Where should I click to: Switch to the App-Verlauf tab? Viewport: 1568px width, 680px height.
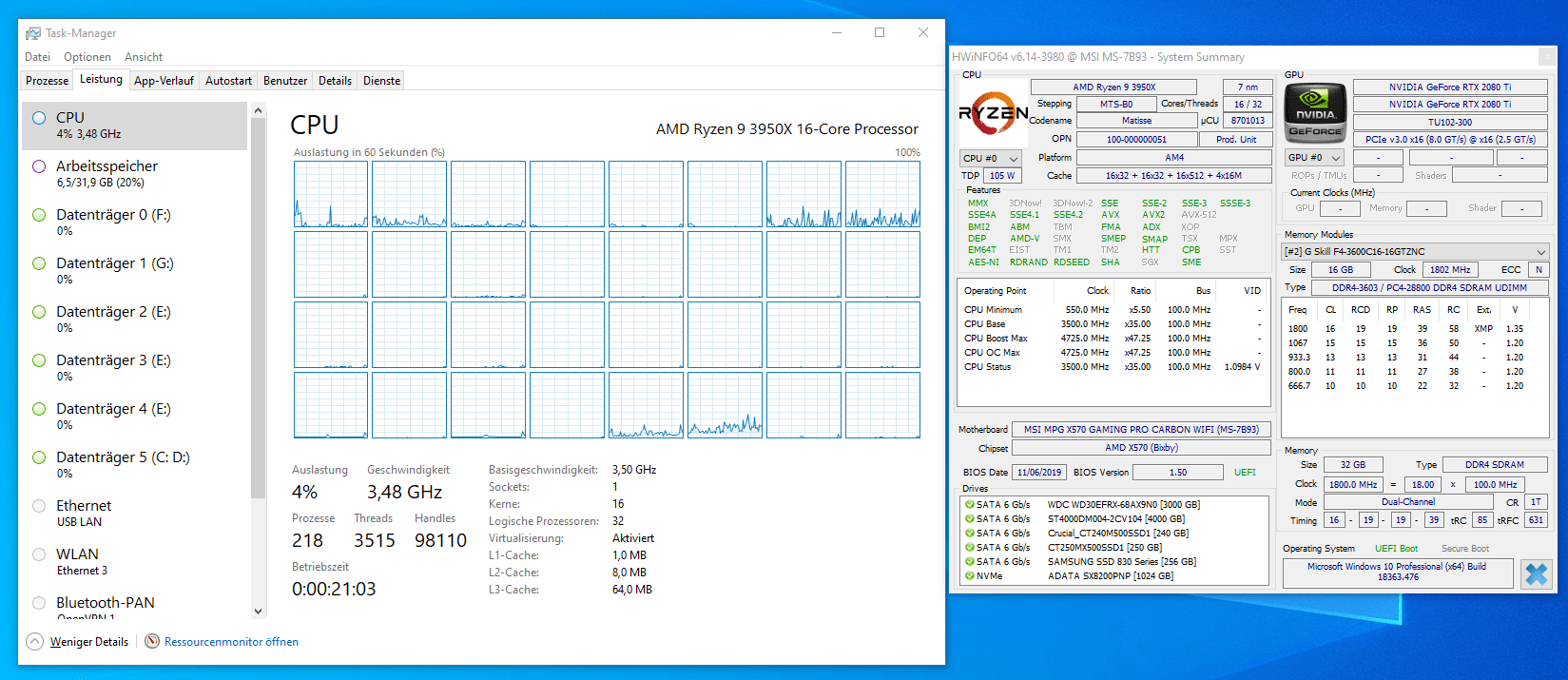point(164,81)
